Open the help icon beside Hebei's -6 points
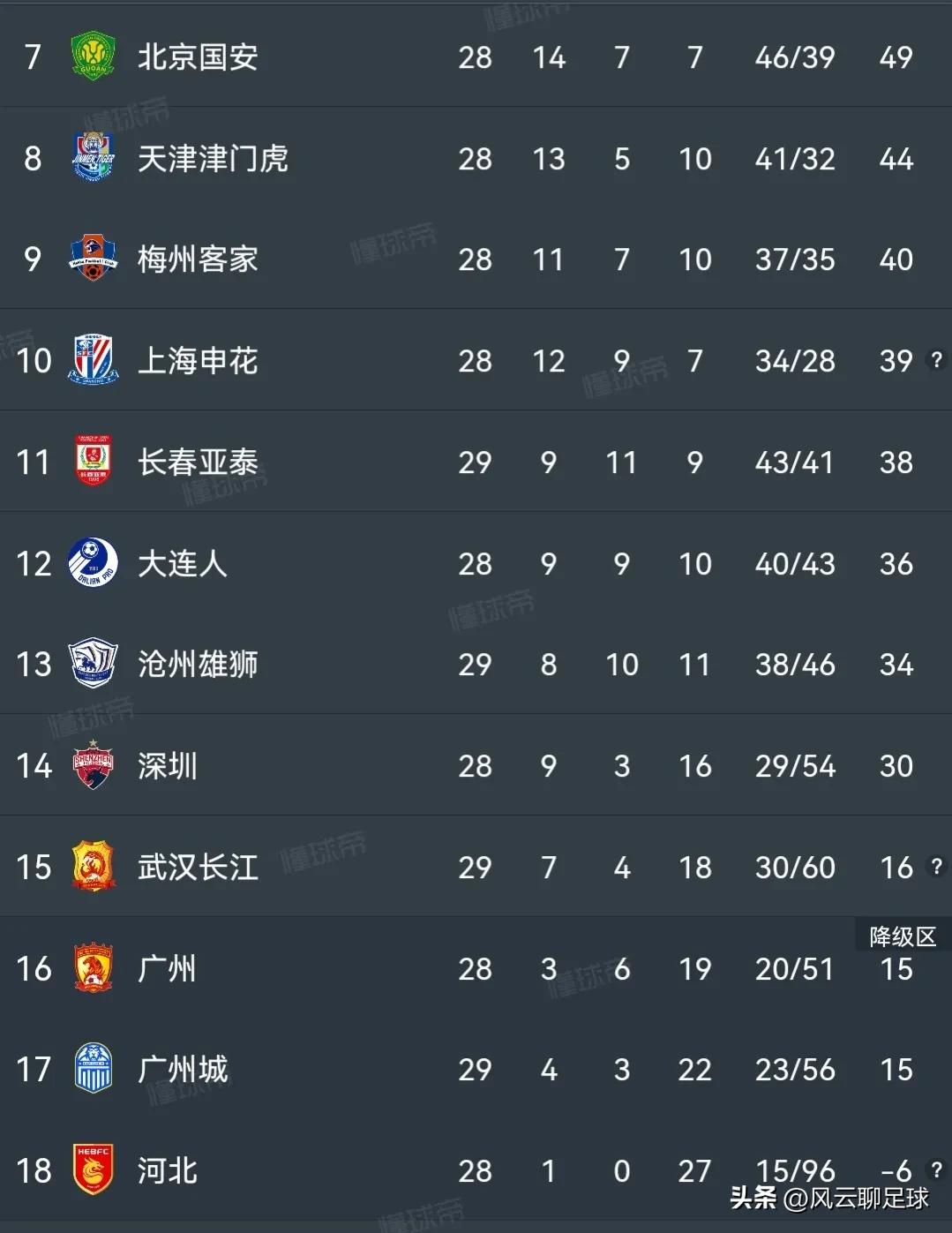Viewport: 952px width, 1233px height. point(936,1169)
